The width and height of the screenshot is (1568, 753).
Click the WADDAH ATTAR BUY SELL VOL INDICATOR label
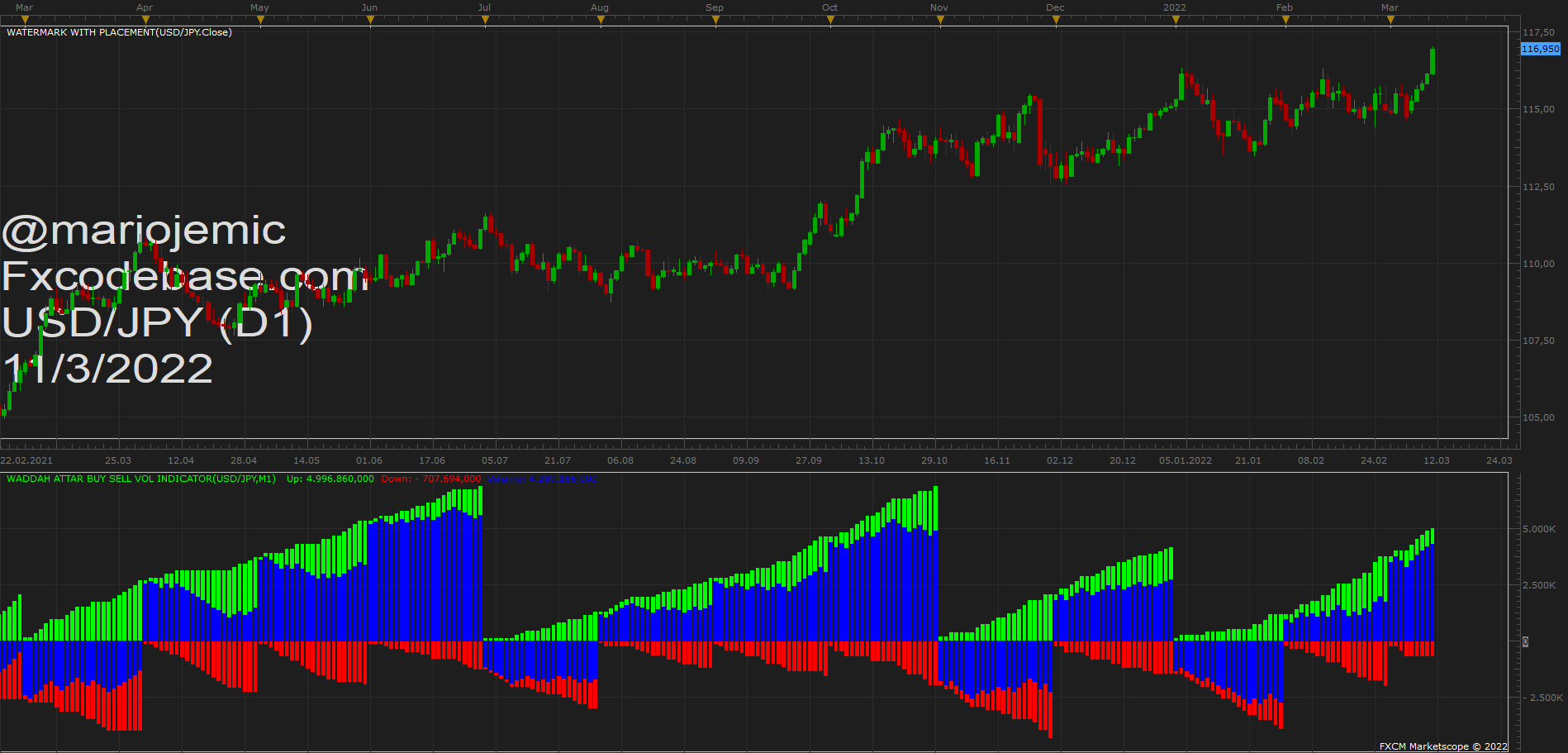click(141, 479)
